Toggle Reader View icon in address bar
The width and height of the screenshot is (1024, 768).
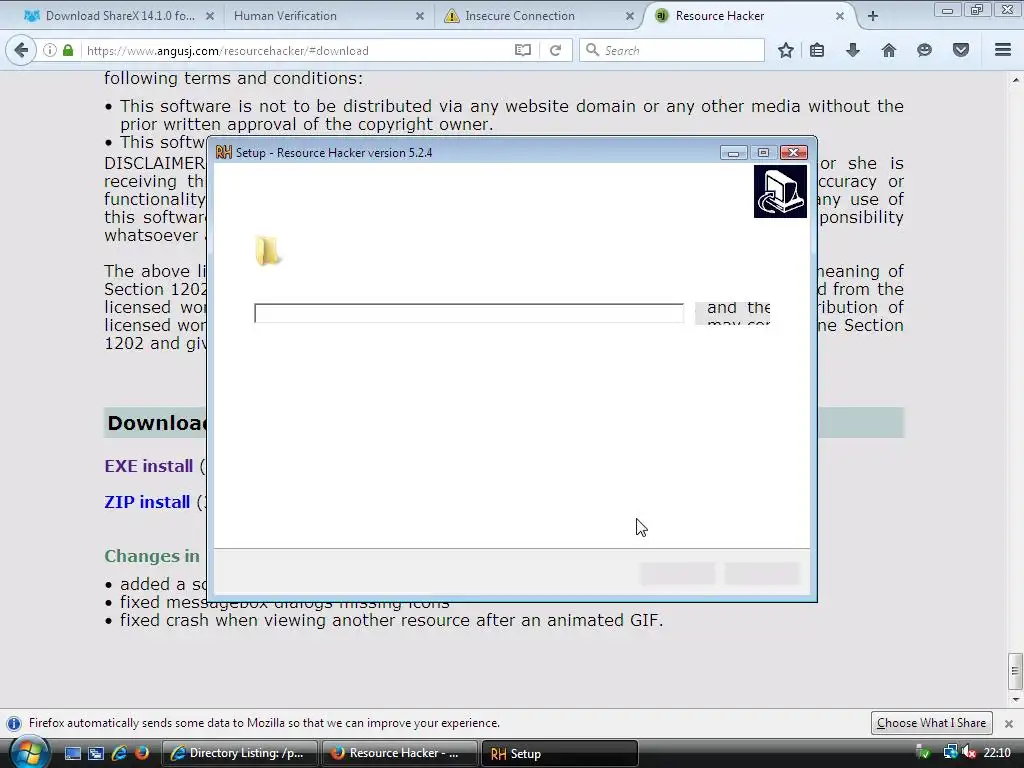522,50
